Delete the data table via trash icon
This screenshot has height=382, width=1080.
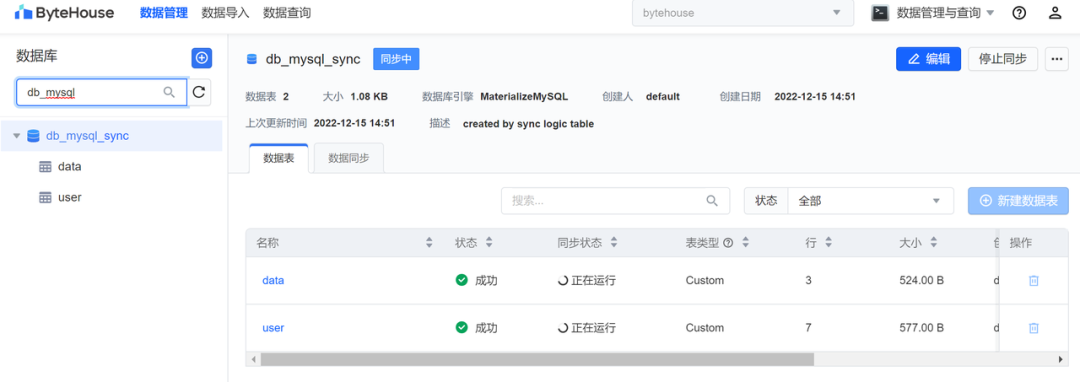pyautogui.click(x=1033, y=281)
